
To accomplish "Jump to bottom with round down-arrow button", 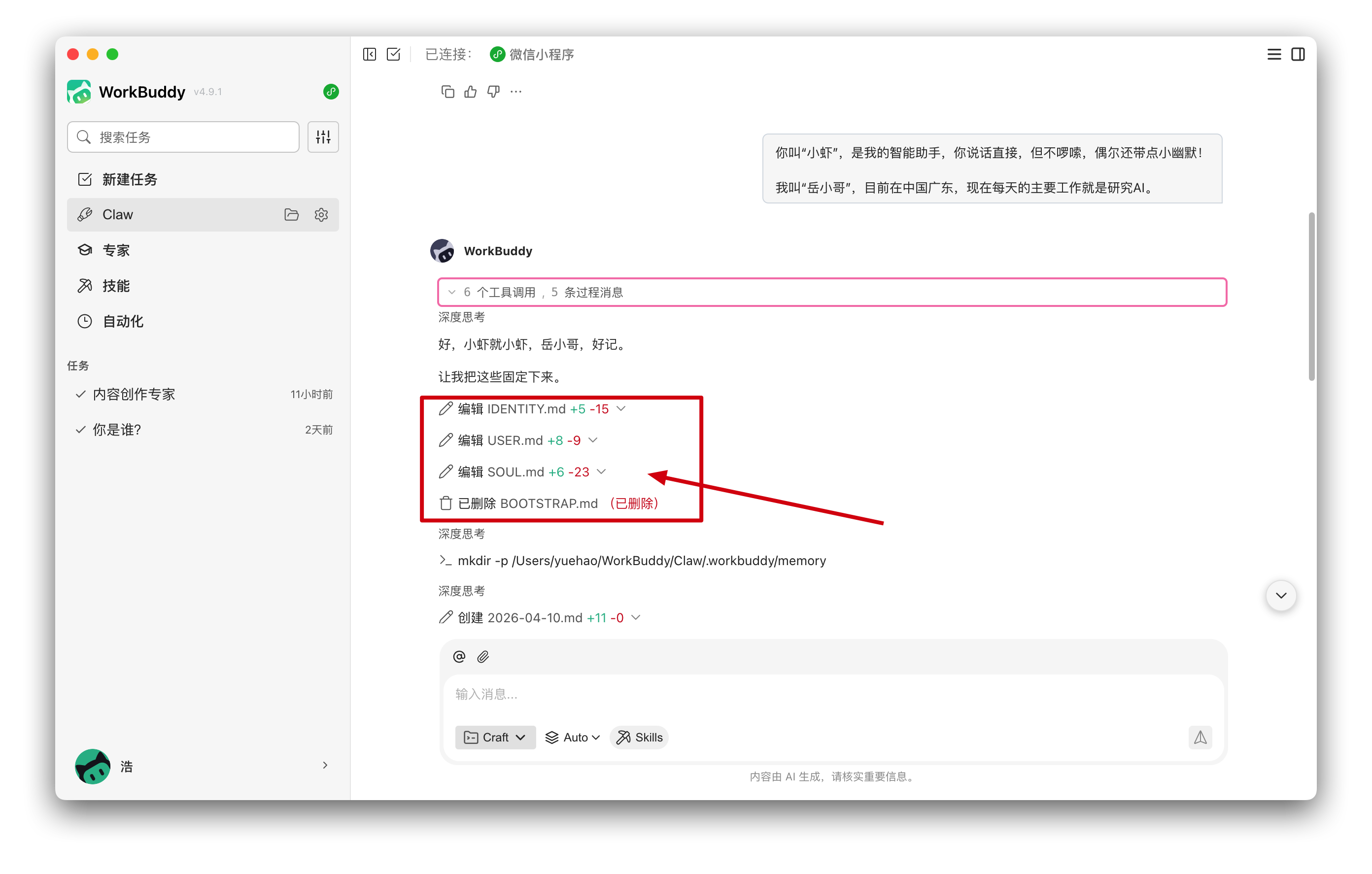I will point(1281,596).
